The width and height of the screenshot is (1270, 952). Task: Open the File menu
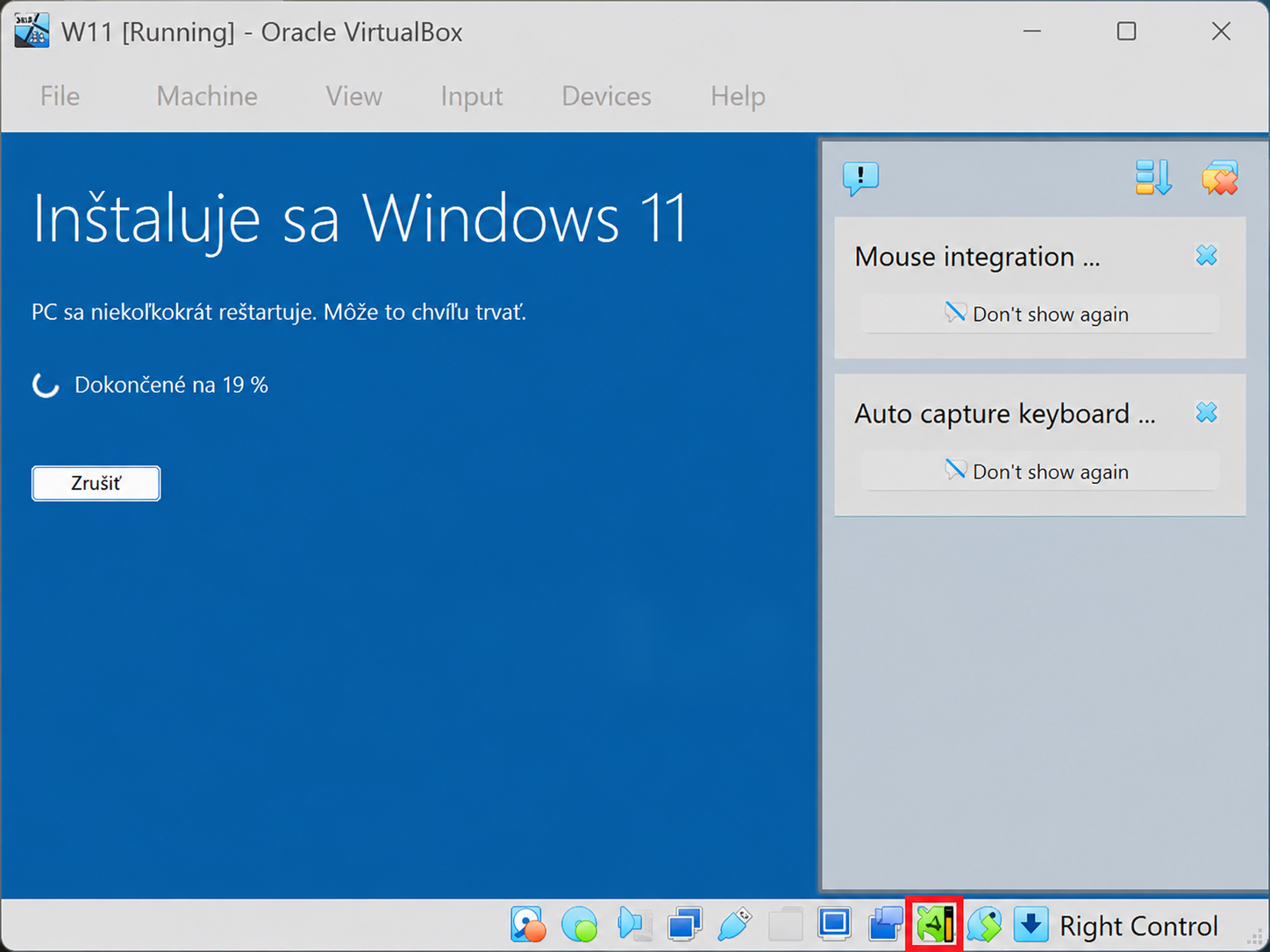coord(60,96)
